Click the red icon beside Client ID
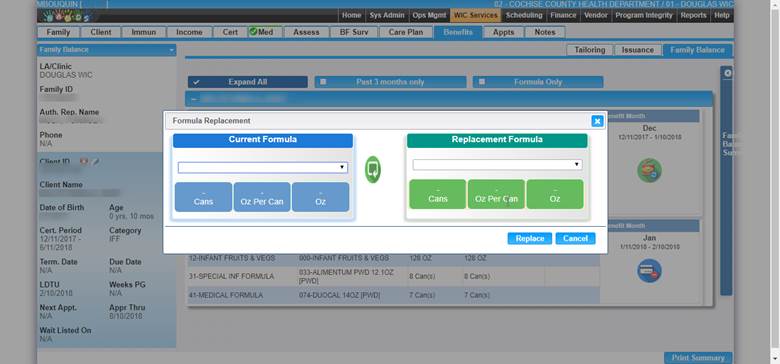 tap(84, 162)
